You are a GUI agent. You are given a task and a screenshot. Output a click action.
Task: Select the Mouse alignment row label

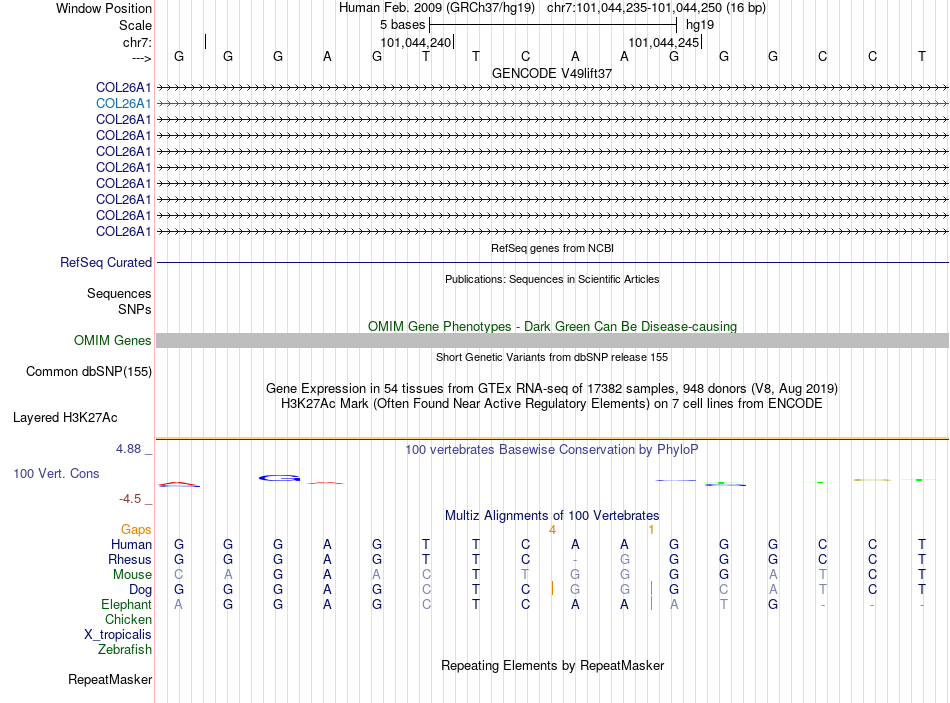coord(132,575)
